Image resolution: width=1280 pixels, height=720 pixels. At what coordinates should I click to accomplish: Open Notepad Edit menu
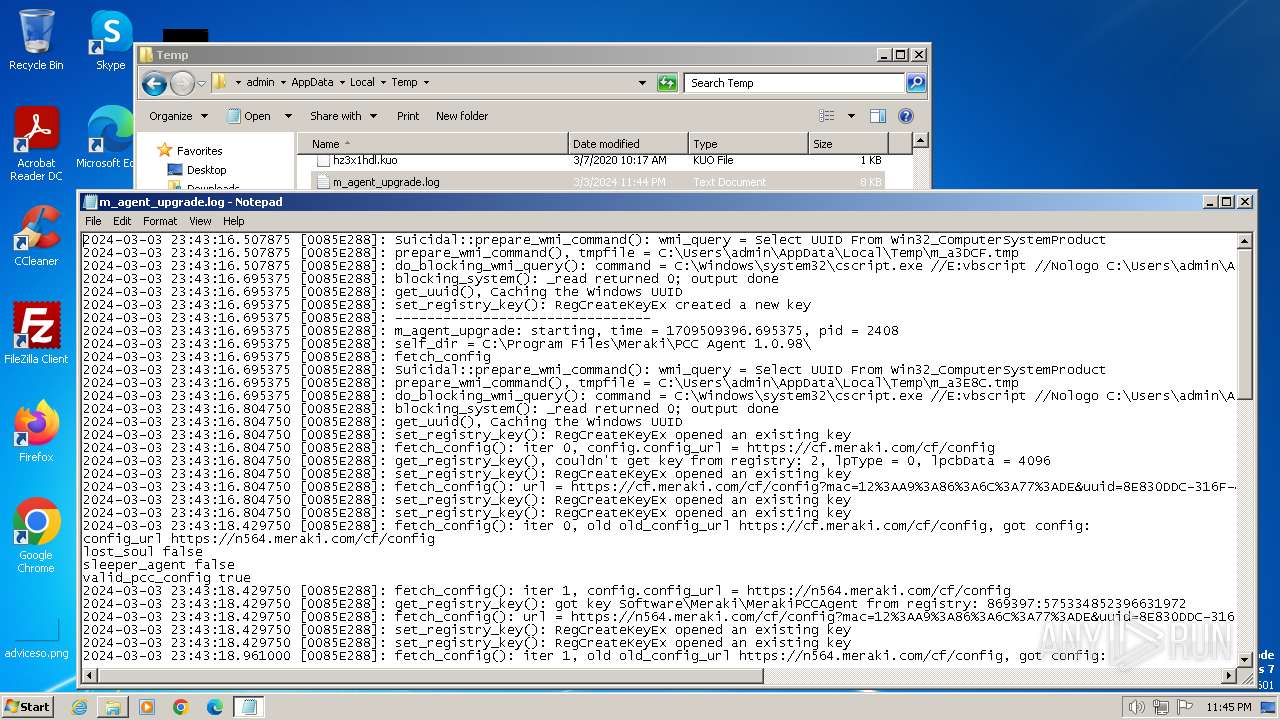[x=122, y=221]
